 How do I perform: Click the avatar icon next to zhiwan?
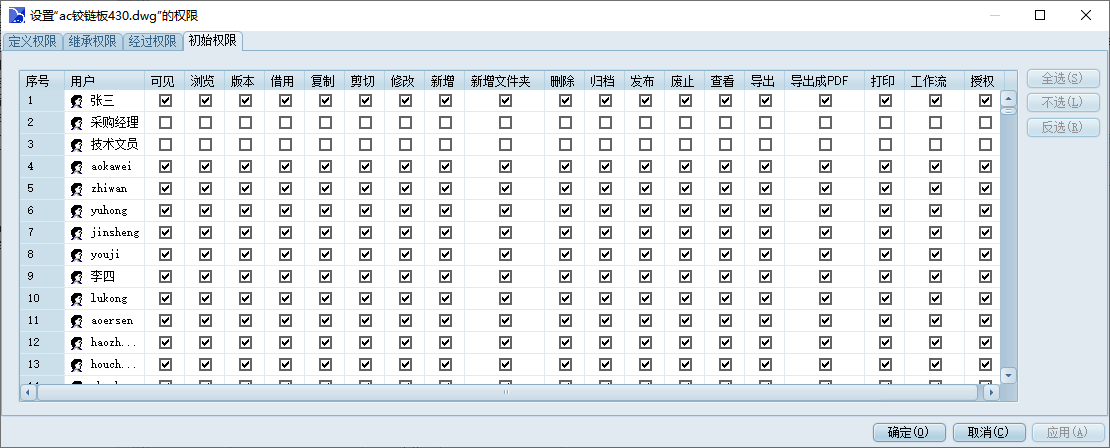(x=77, y=189)
